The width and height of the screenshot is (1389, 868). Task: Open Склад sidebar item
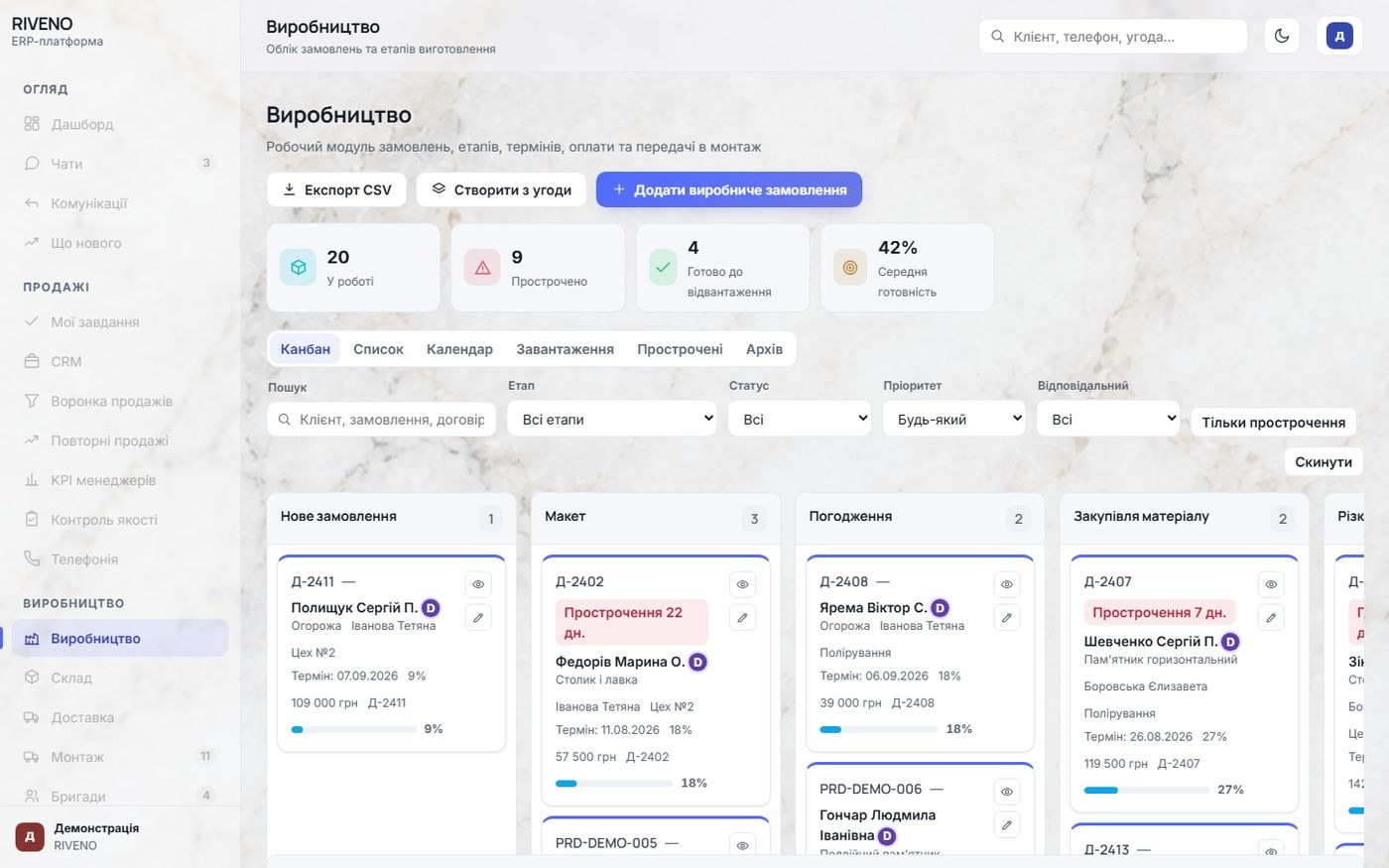(x=120, y=679)
